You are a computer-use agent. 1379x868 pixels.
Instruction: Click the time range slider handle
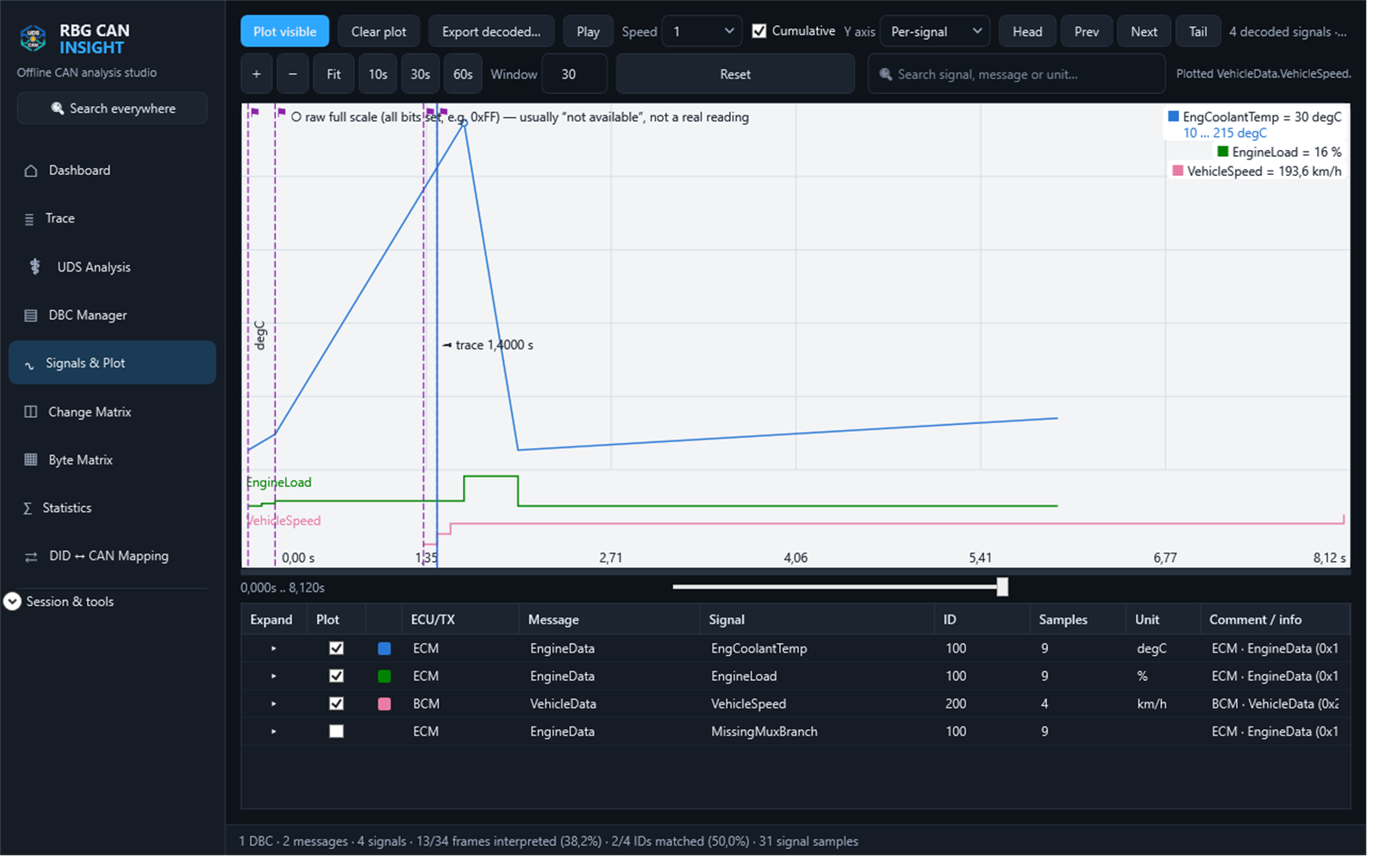[x=1002, y=587]
